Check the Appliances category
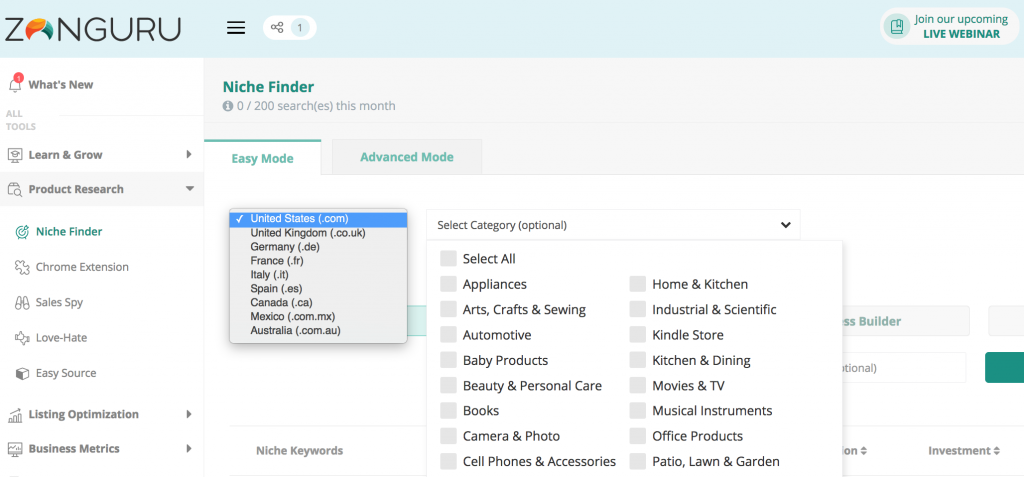1024x477 pixels. point(448,284)
